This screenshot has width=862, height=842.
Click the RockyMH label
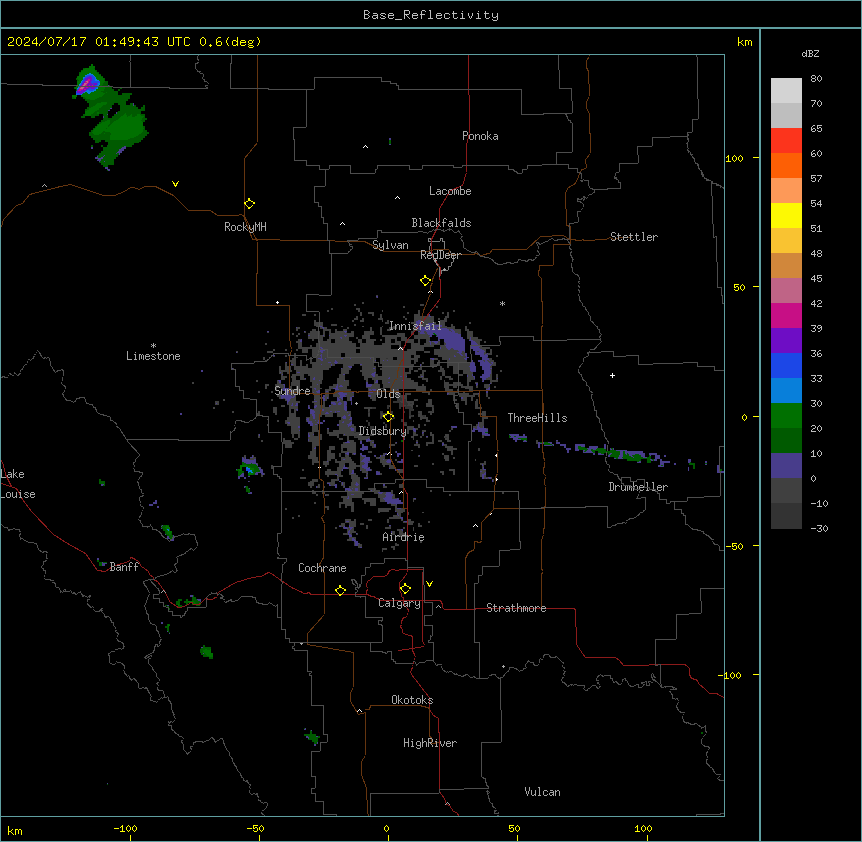pyautogui.click(x=245, y=226)
